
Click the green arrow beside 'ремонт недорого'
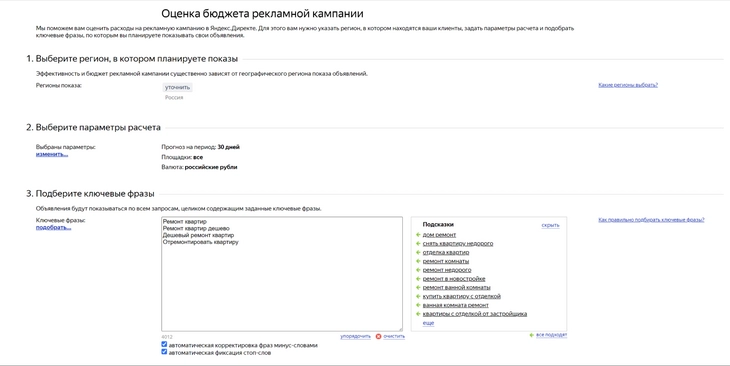[x=418, y=270]
